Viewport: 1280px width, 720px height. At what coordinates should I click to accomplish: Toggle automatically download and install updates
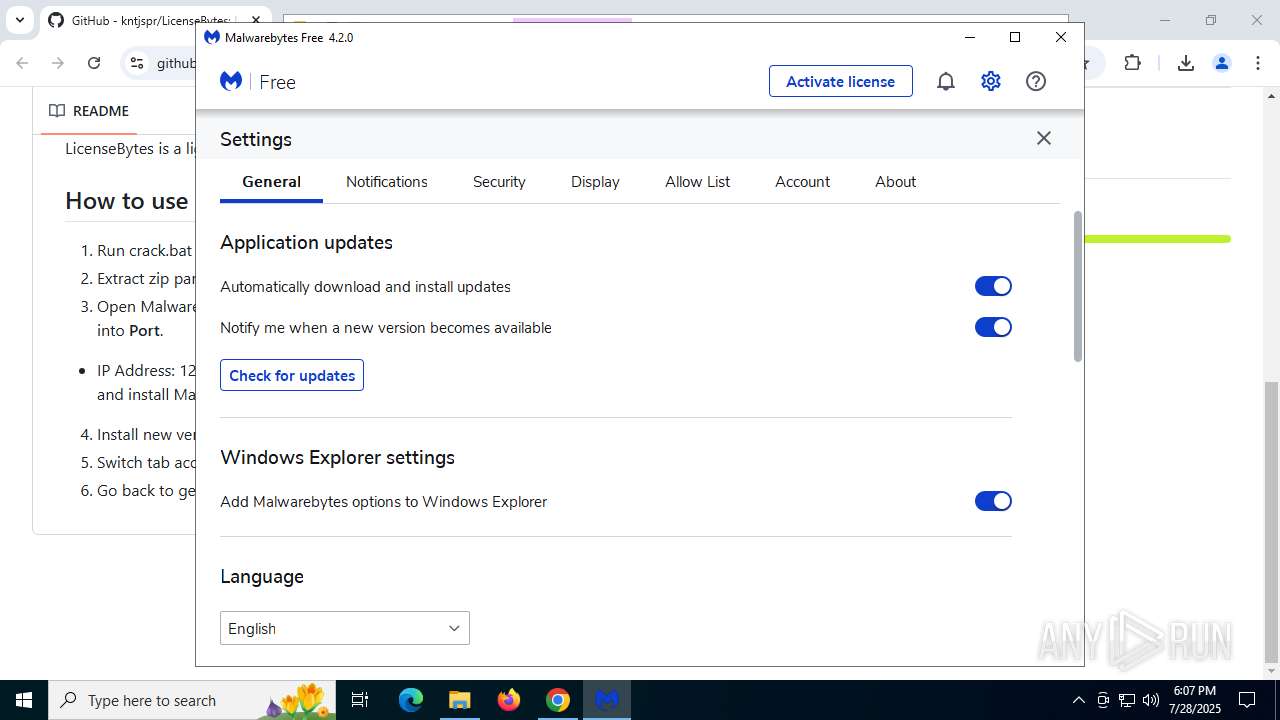[x=993, y=286]
